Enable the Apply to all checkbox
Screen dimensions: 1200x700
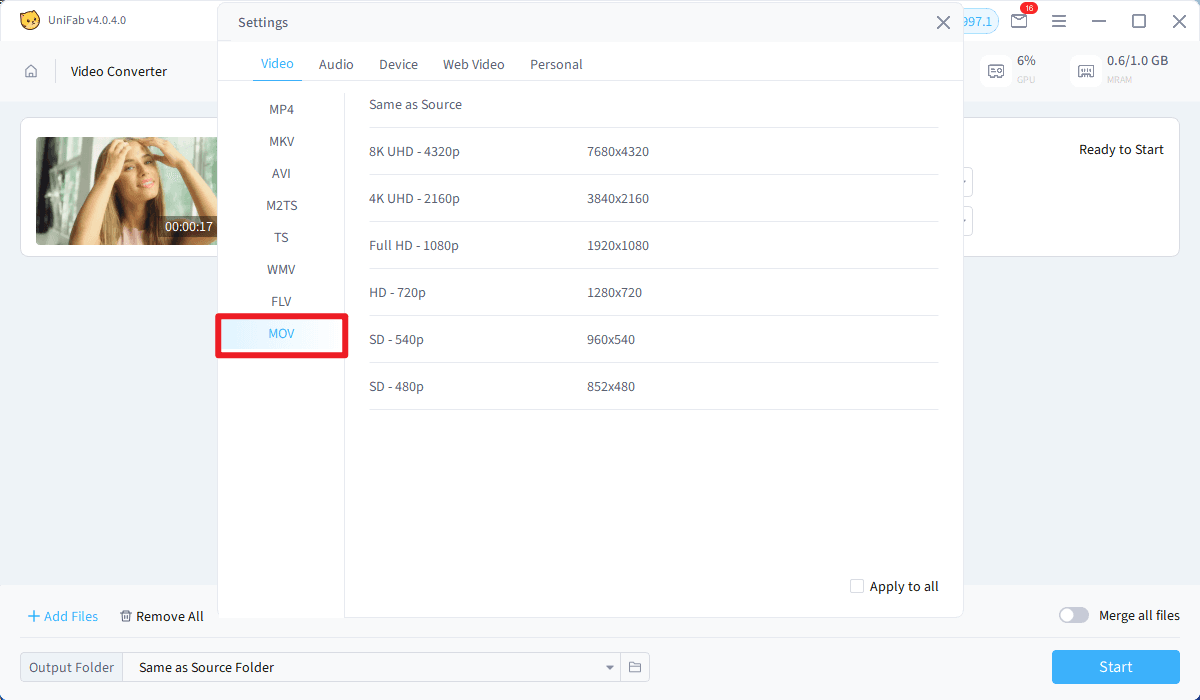point(857,586)
